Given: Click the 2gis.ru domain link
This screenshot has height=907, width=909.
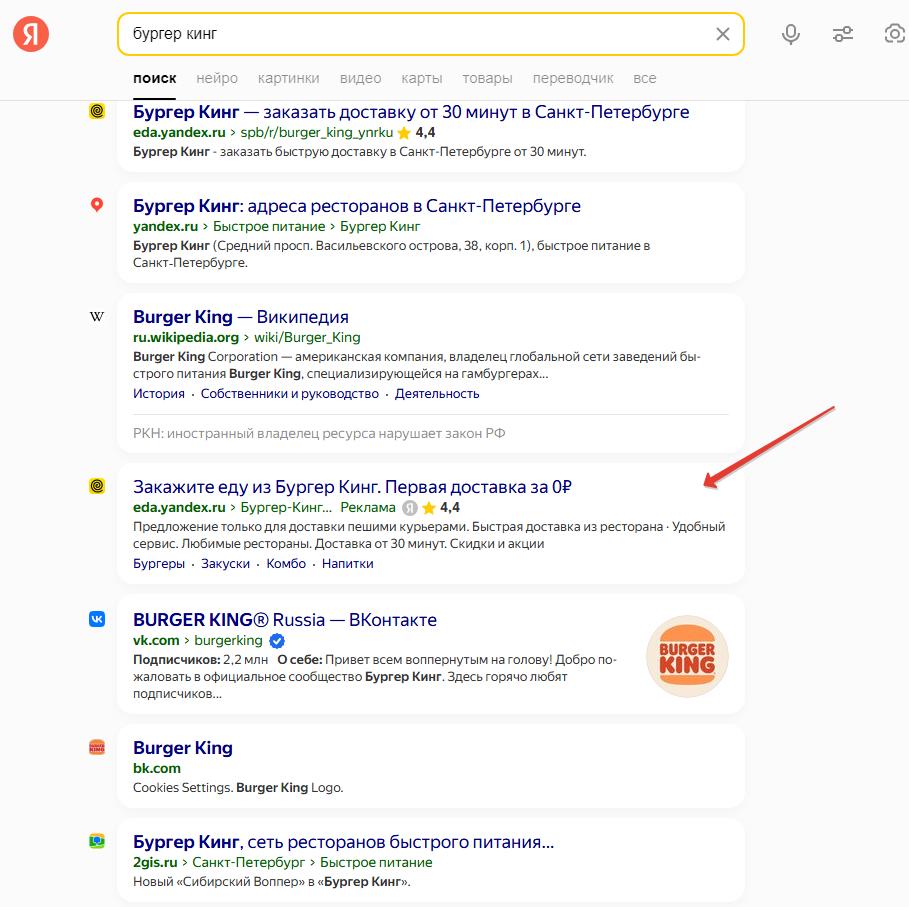Looking at the screenshot, I should (155, 862).
